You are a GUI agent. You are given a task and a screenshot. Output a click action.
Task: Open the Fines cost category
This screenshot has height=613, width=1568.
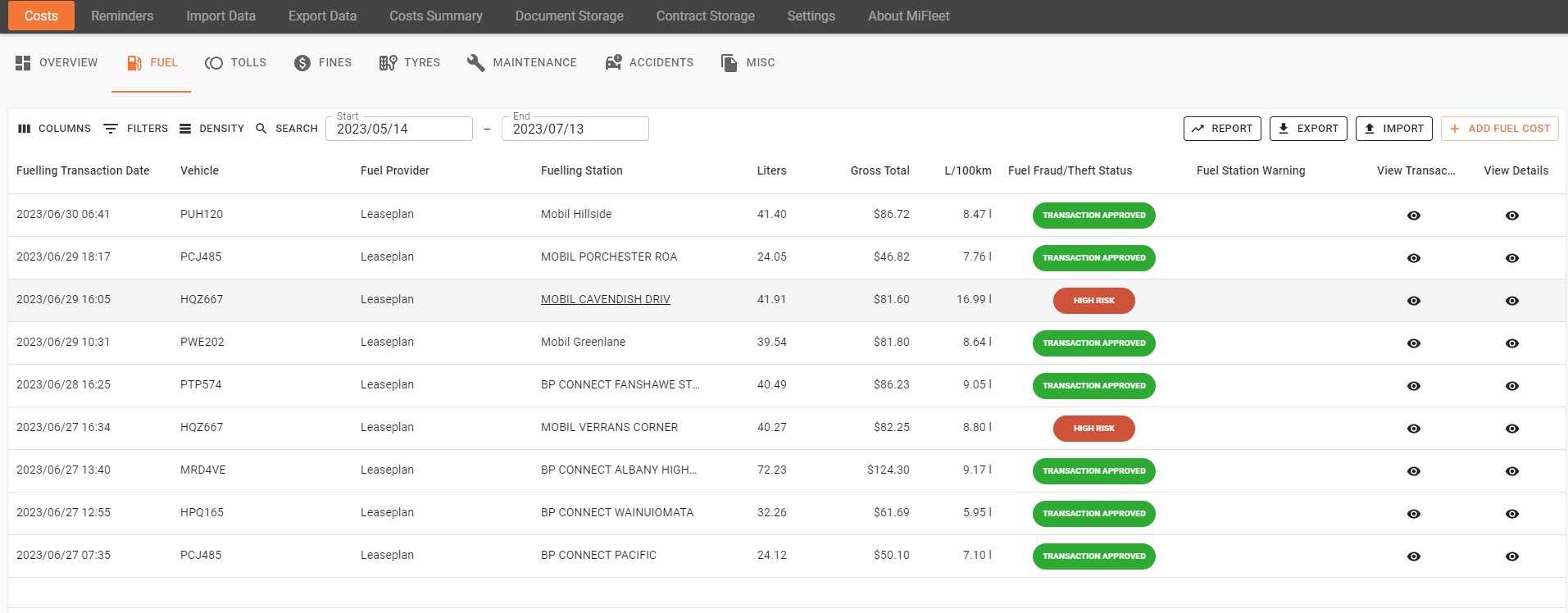click(323, 63)
